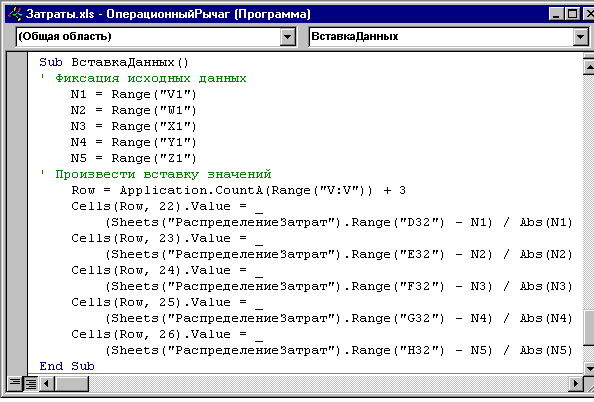The image size is (594, 402).
Task: Click horizontal scrollbar left arrow
Action: (x=47, y=383)
